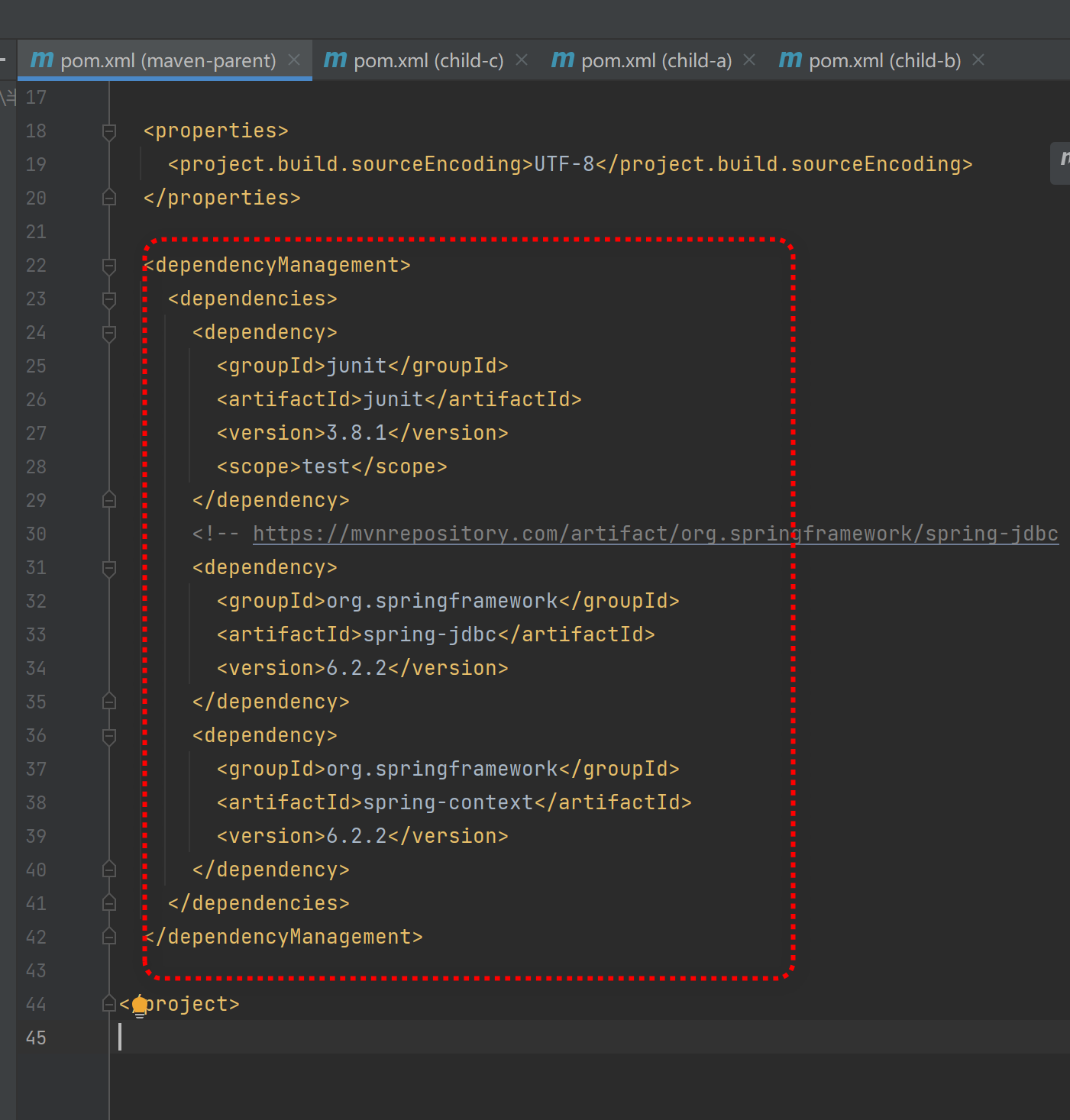Open the mvnrepository.com spring-jdbc link

tap(655, 534)
